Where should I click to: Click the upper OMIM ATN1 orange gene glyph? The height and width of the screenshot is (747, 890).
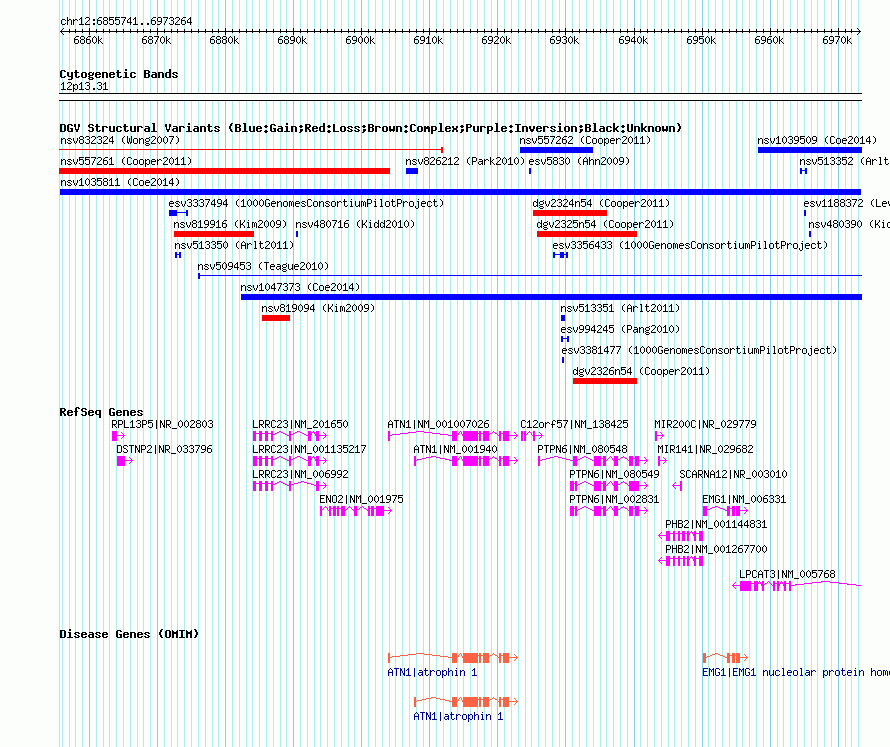453,658
